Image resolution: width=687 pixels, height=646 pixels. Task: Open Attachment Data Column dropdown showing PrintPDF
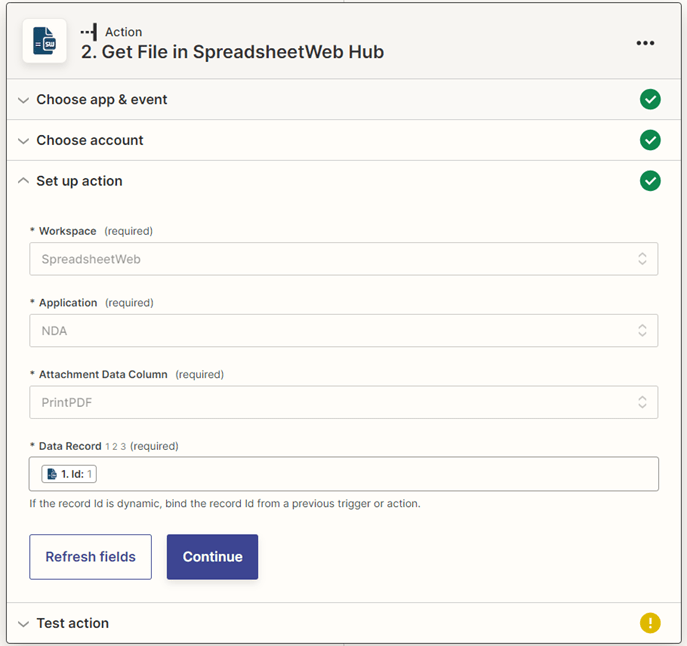point(344,402)
